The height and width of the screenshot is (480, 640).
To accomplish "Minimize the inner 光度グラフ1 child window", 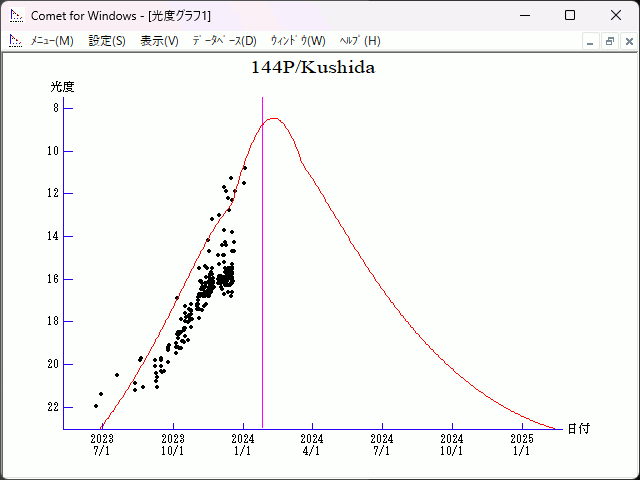I will pyautogui.click(x=591, y=41).
